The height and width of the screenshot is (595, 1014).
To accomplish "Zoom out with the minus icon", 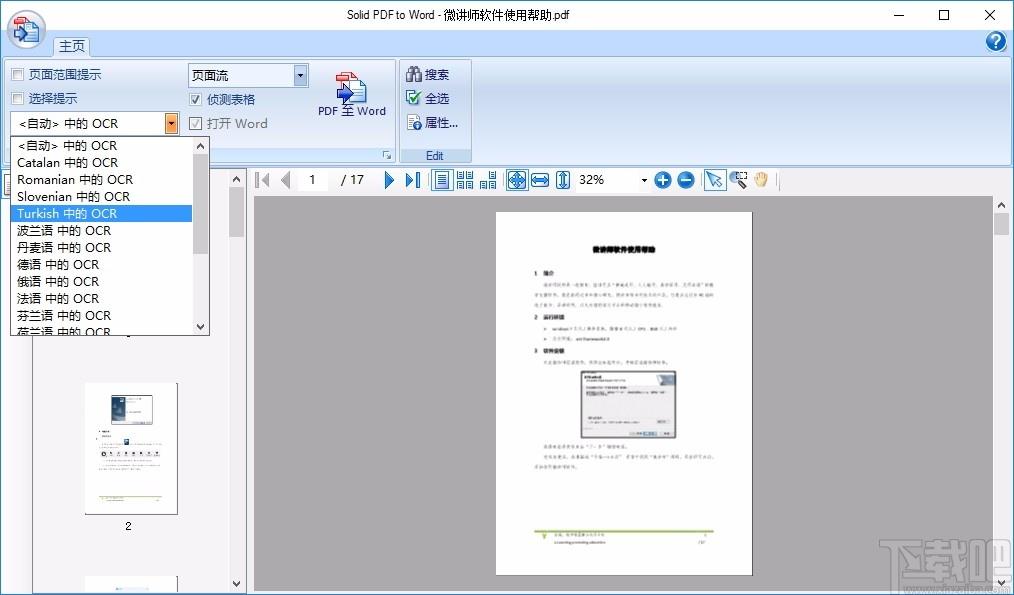I will pos(686,180).
